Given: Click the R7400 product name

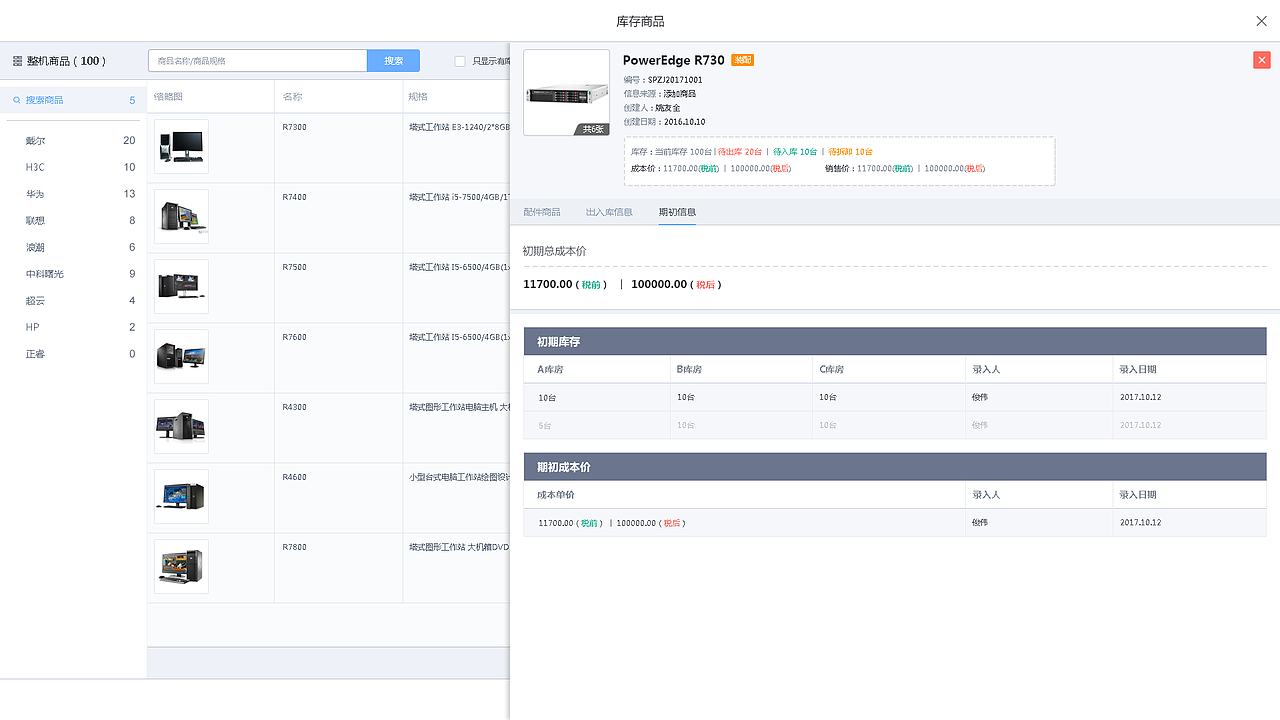Looking at the screenshot, I should (x=295, y=197).
